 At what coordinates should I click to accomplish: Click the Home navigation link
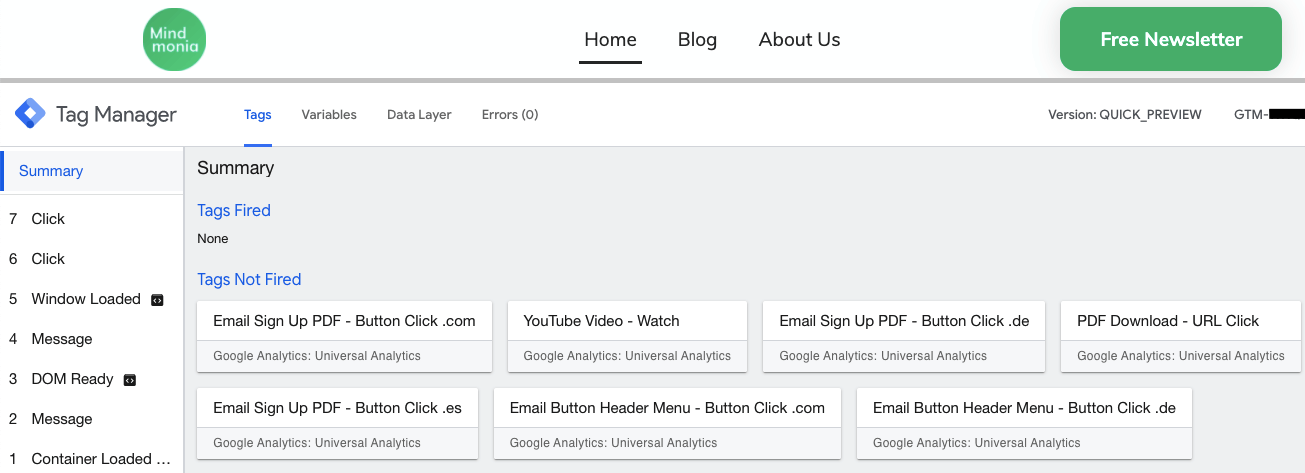point(610,40)
